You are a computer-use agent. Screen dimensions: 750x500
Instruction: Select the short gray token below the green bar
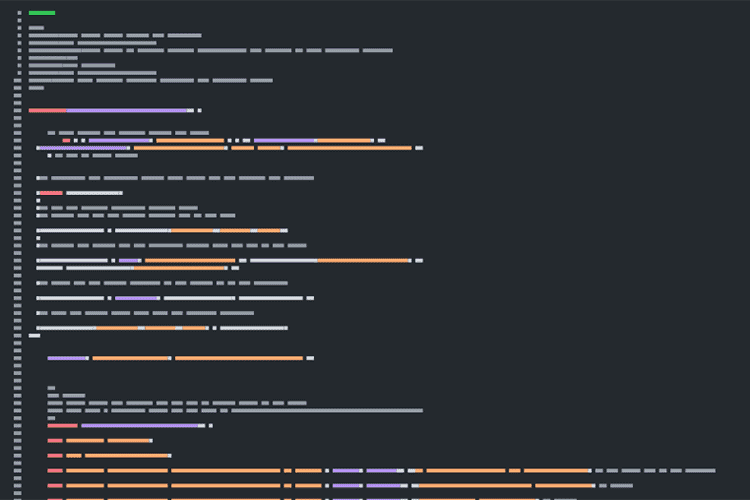pos(36,28)
